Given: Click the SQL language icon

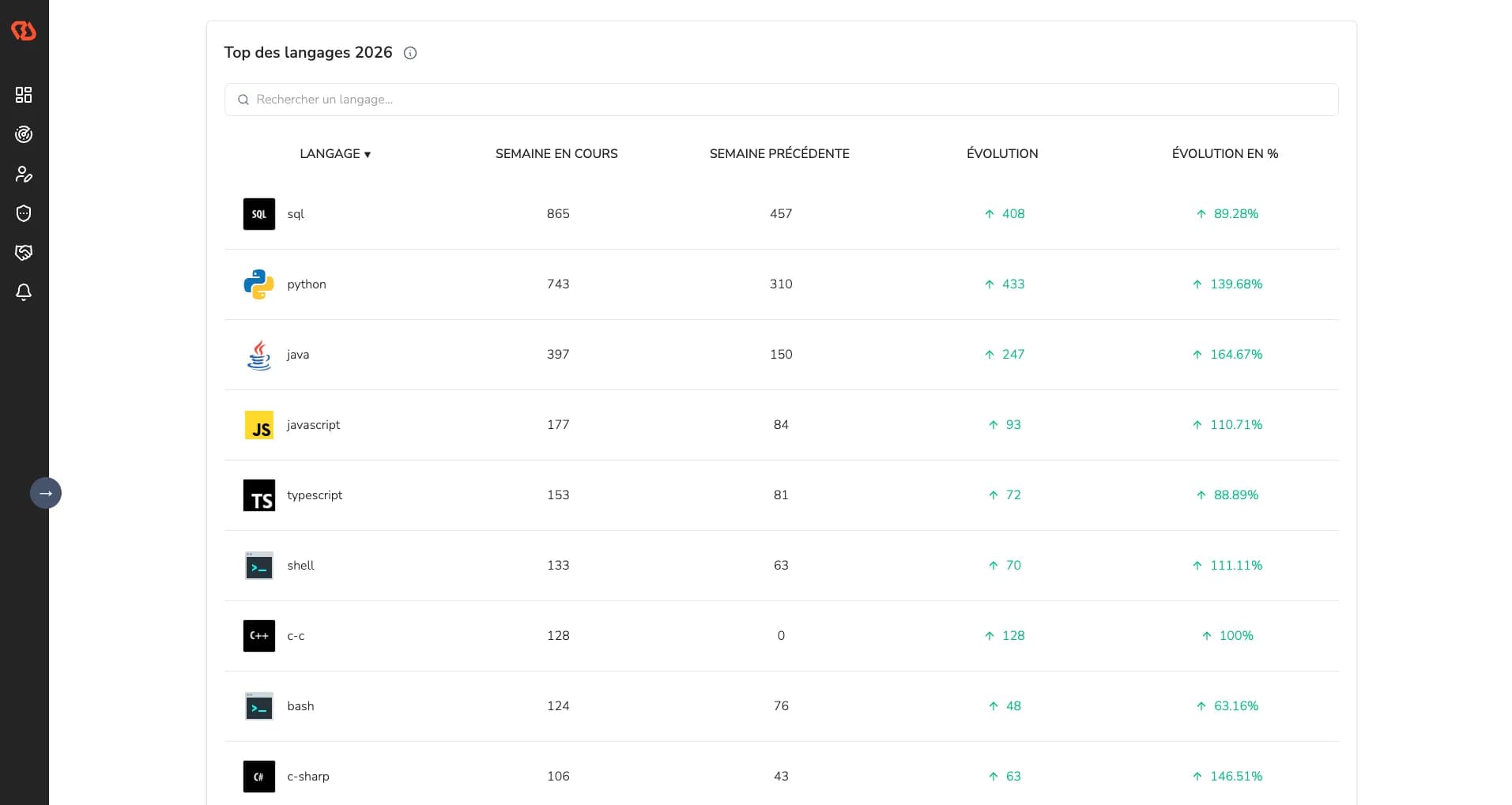Looking at the screenshot, I should click(x=258, y=213).
